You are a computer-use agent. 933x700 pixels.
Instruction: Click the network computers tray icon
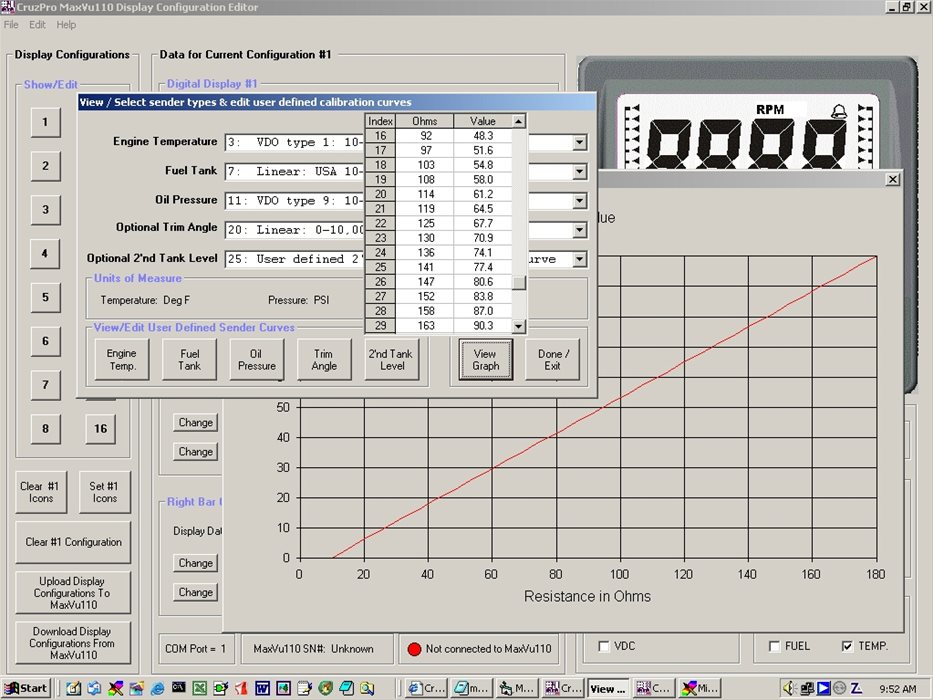click(807, 689)
